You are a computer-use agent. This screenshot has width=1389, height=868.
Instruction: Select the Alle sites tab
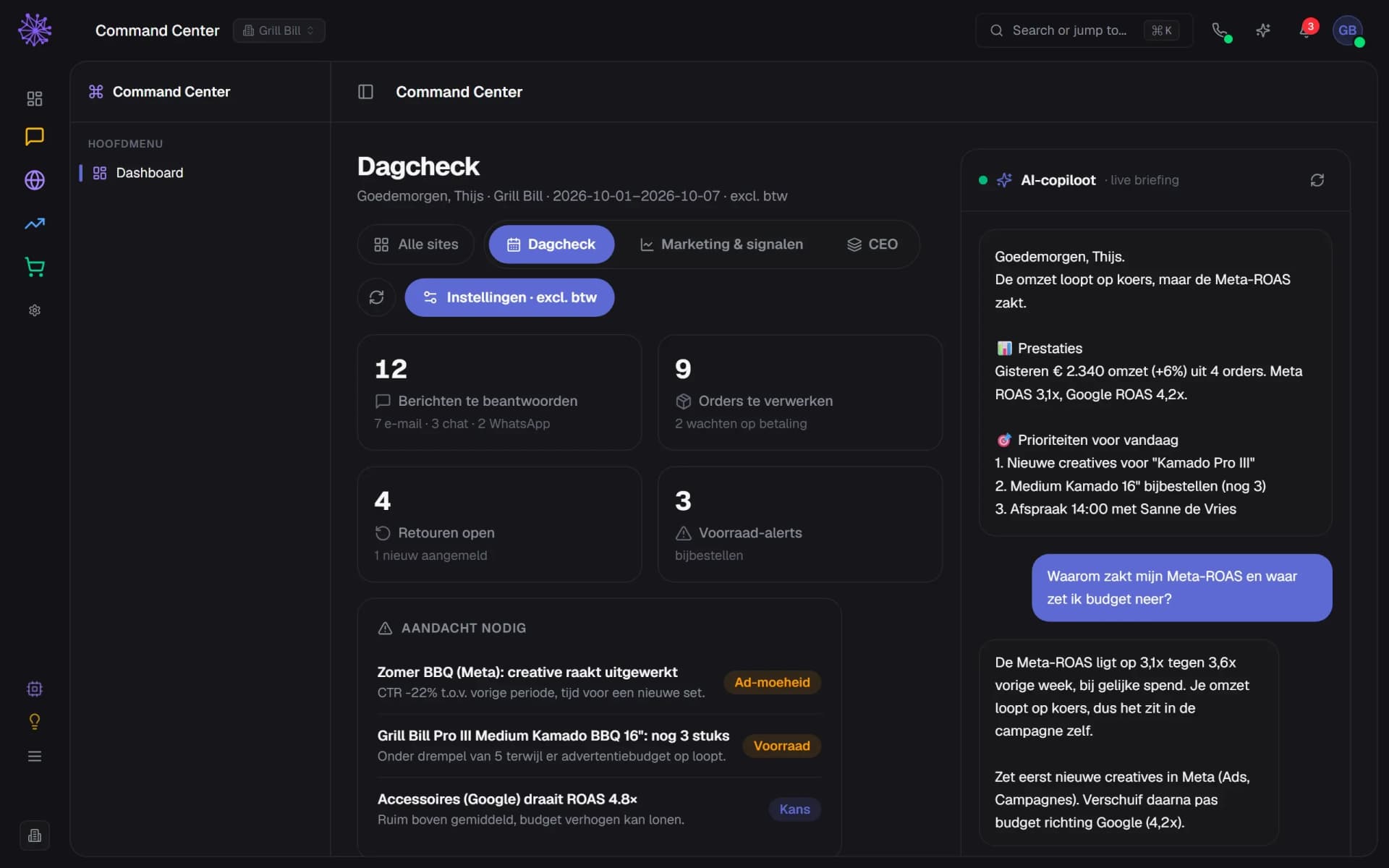tap(416, 244)
